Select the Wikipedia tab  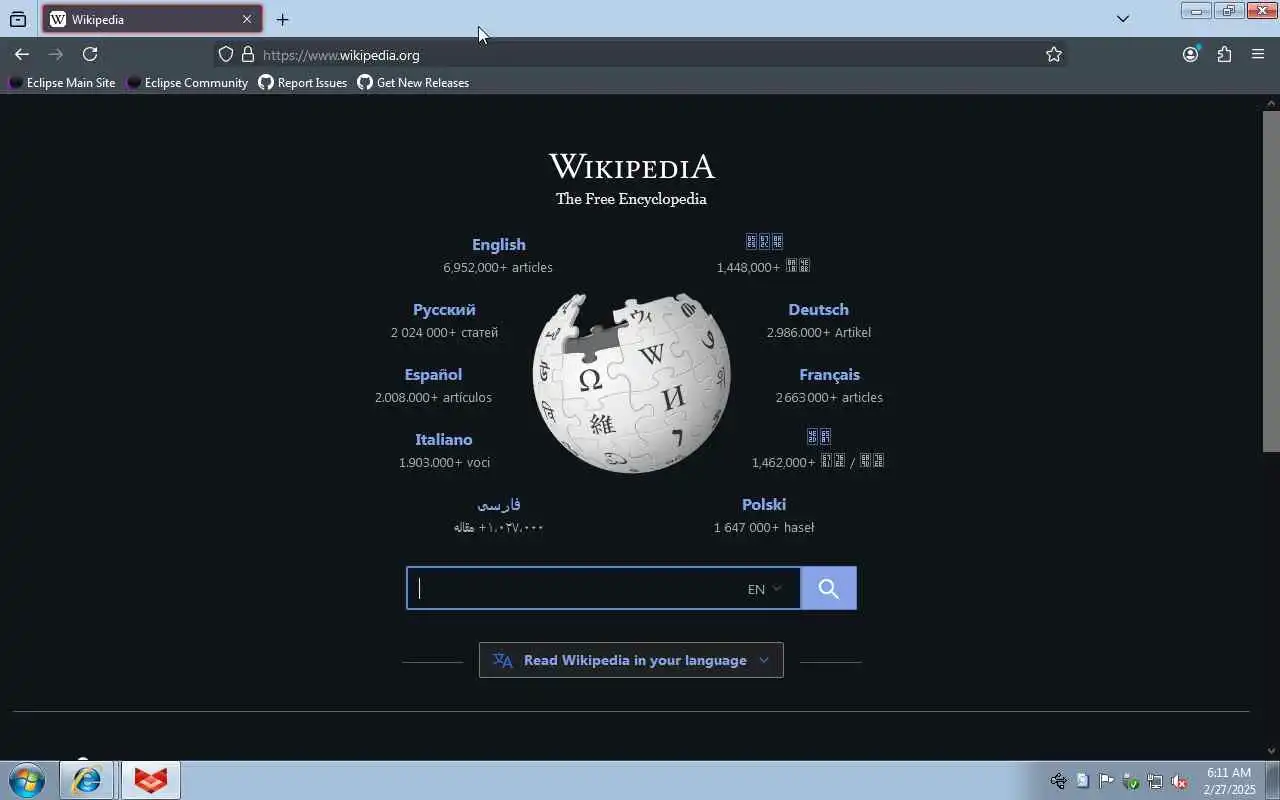click(152, 19)
